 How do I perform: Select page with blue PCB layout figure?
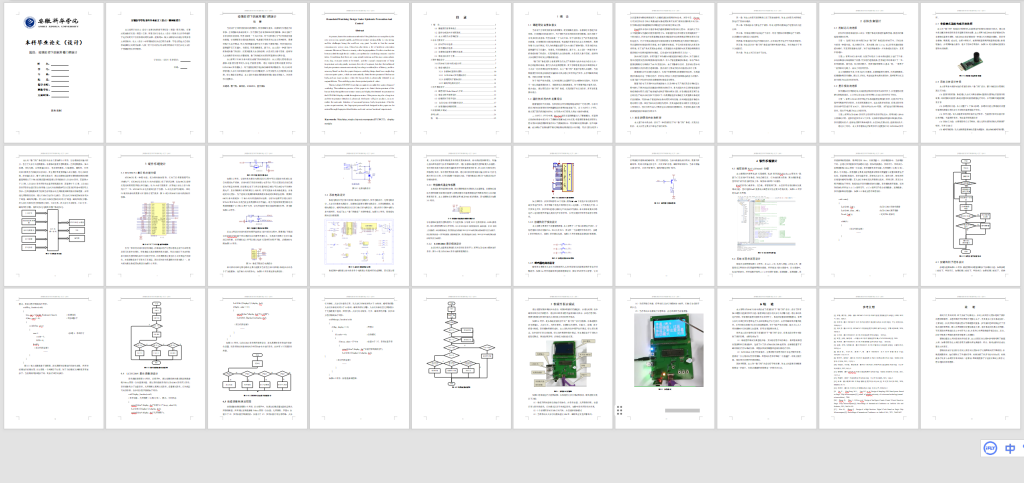(x=359, y=215)
